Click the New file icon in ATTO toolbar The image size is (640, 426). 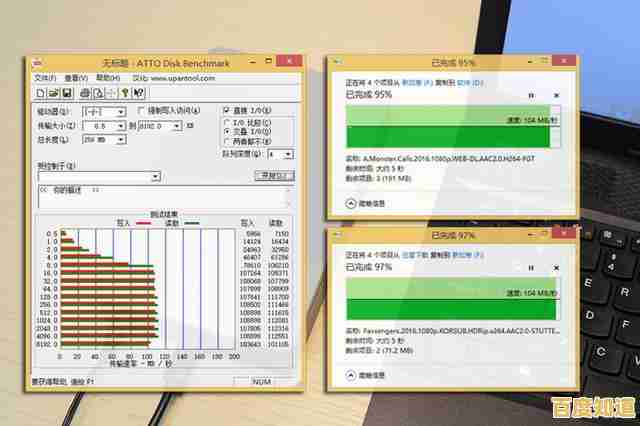click(40, 93)
